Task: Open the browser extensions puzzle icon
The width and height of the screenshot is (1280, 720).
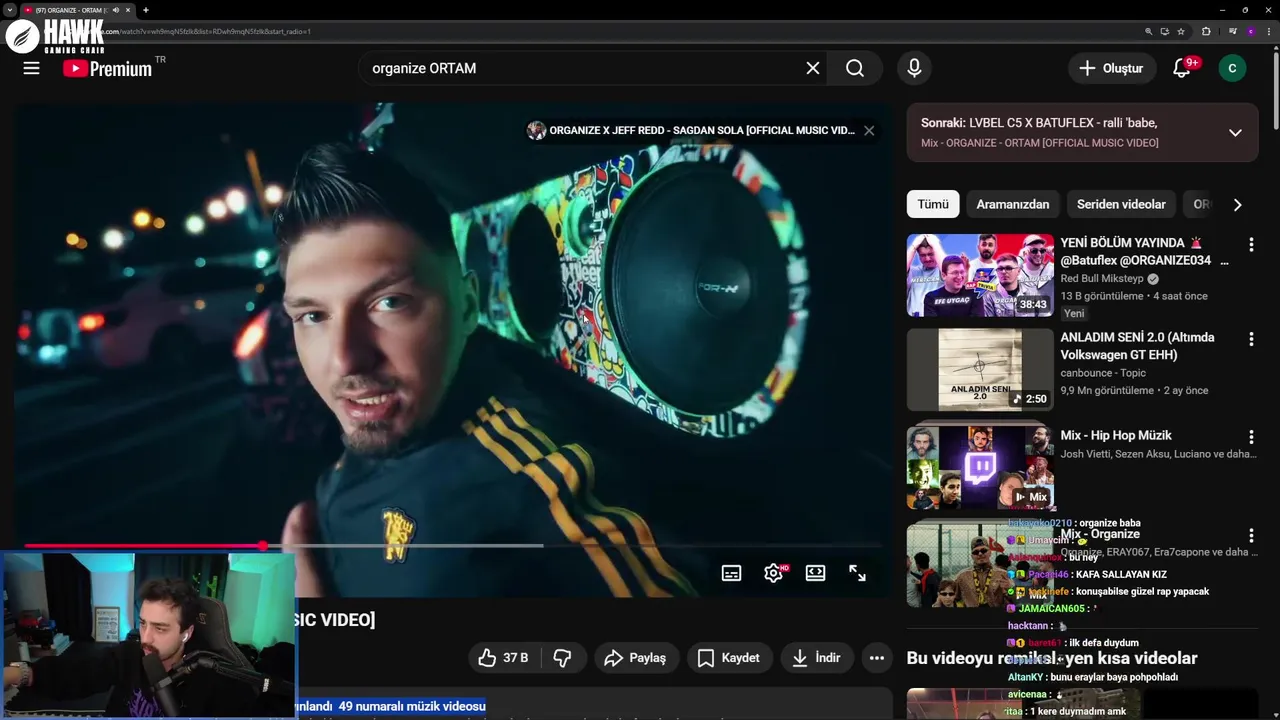Action: tap(1206, 31)
